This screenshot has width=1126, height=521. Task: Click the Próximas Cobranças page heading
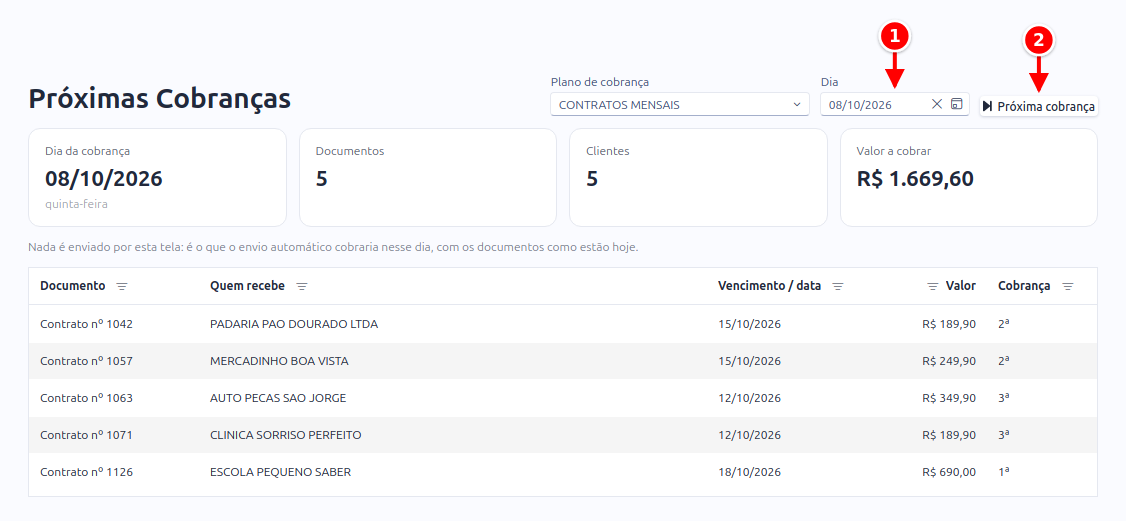coord(159,99)
